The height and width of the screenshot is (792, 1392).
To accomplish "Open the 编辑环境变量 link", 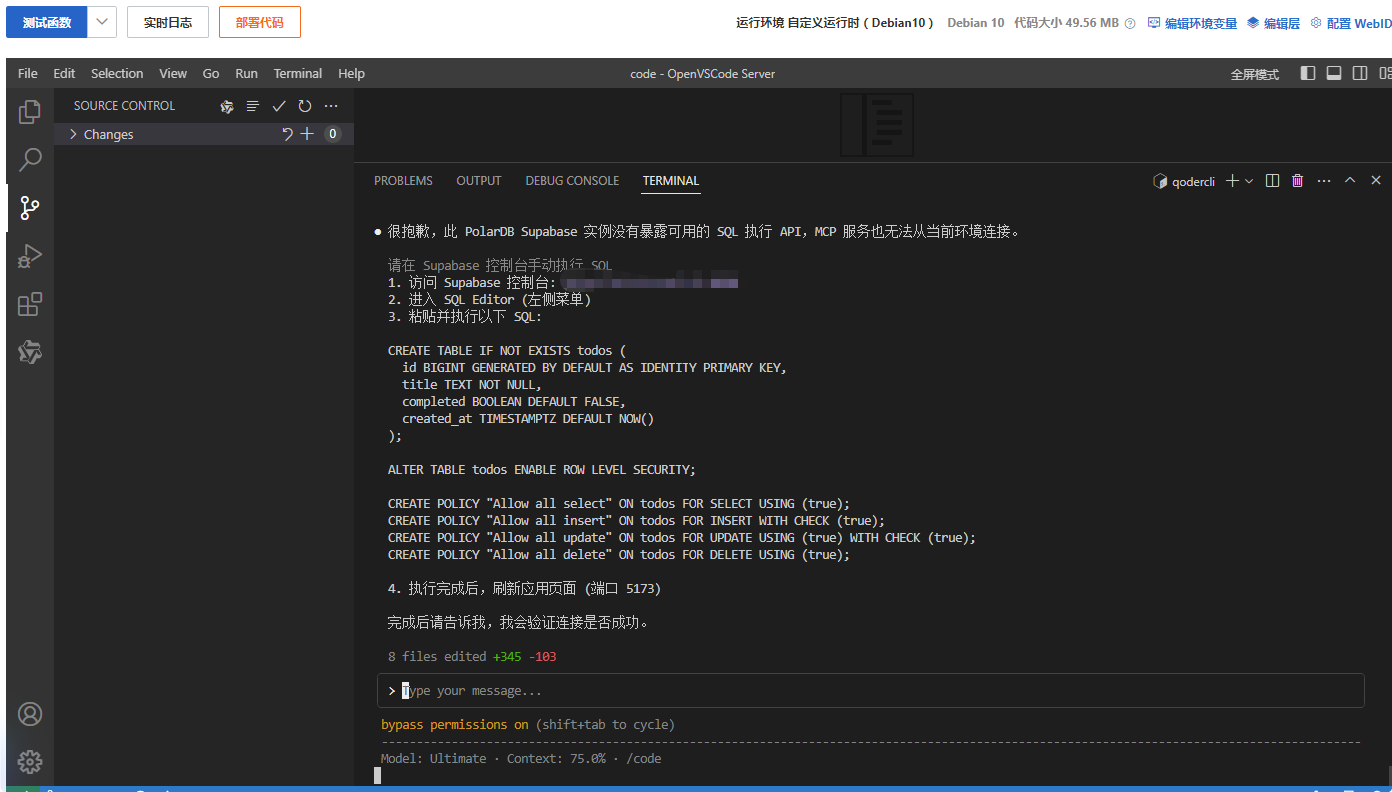I will click(1192, 23).
